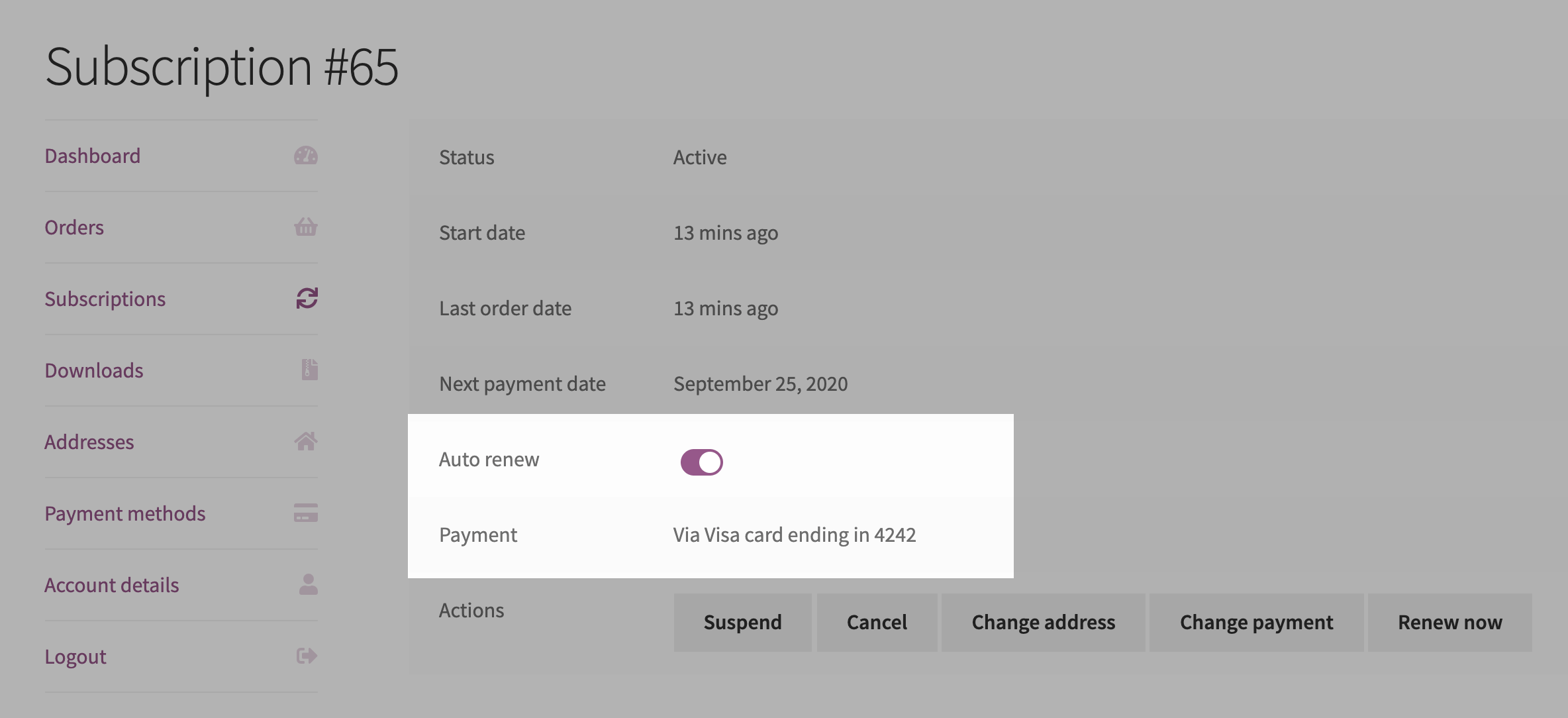Open the Orders page link
This screenshot has width=1568, height=718.
73,227
